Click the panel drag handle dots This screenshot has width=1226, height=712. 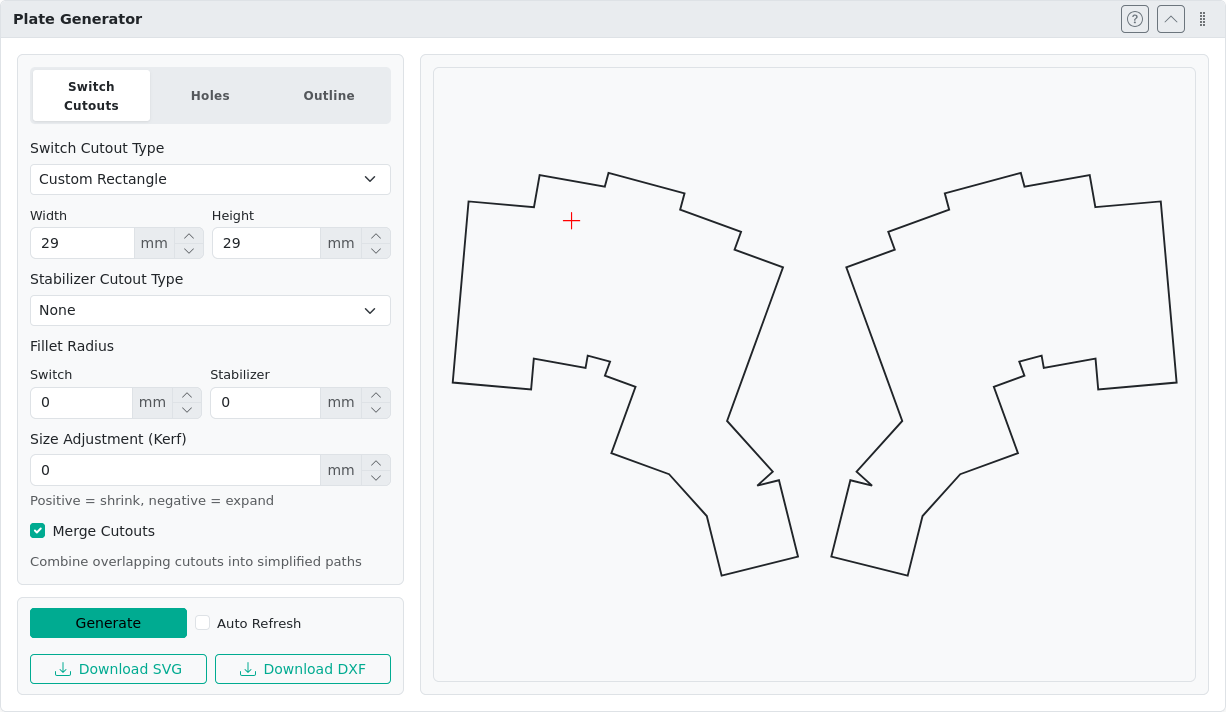coord(1202,19)
